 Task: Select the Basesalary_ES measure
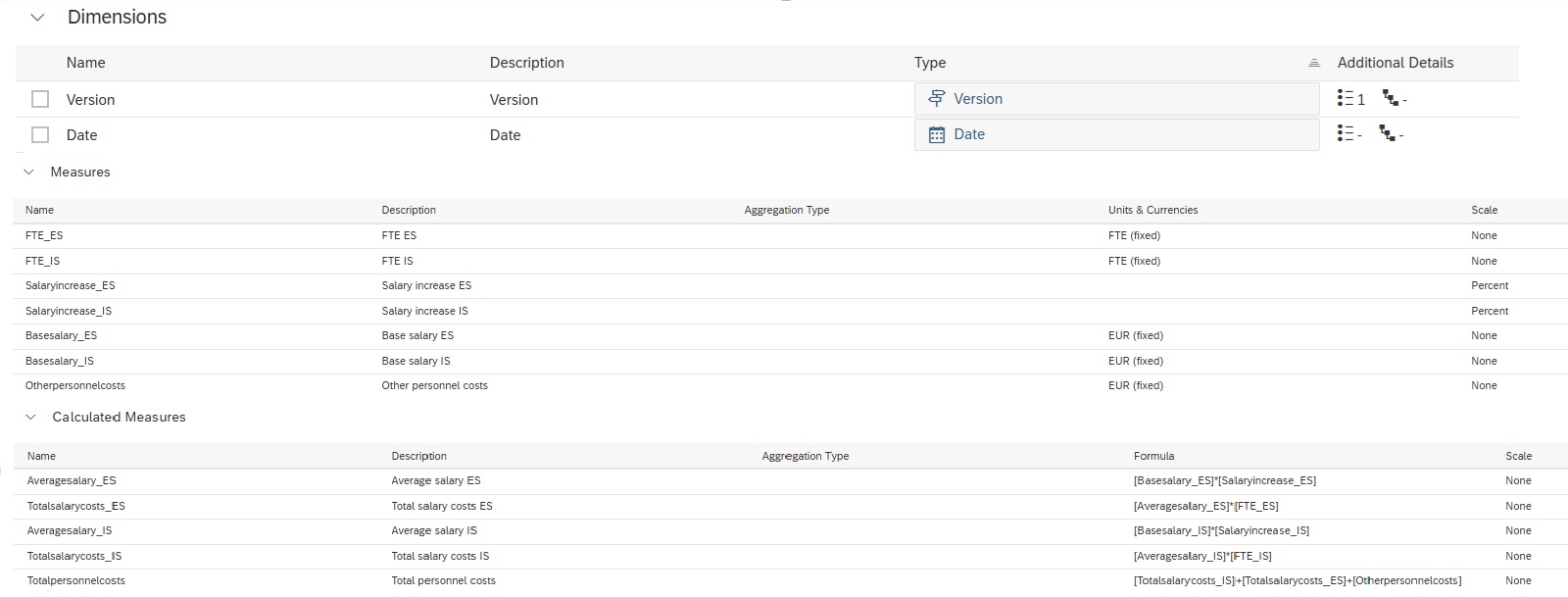(x=61, y=335)
